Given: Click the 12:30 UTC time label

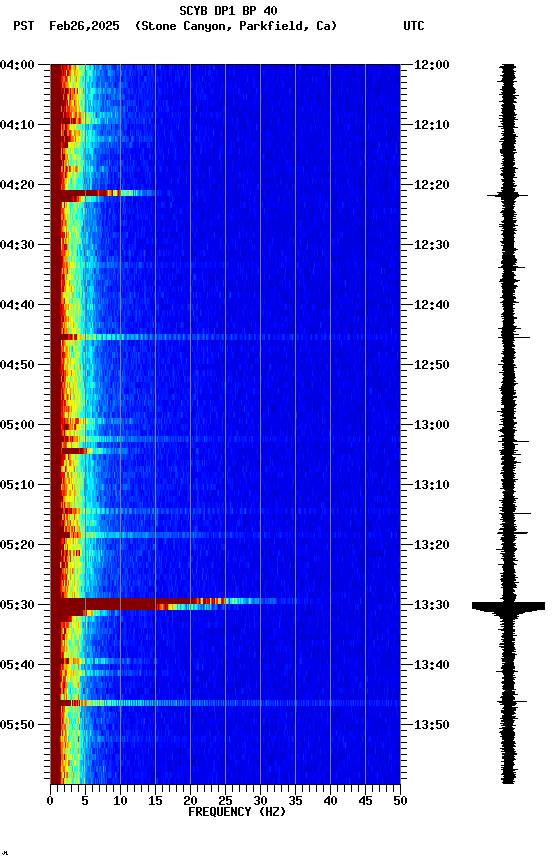Looking at the screenshot, I should [x=432, y=245].
